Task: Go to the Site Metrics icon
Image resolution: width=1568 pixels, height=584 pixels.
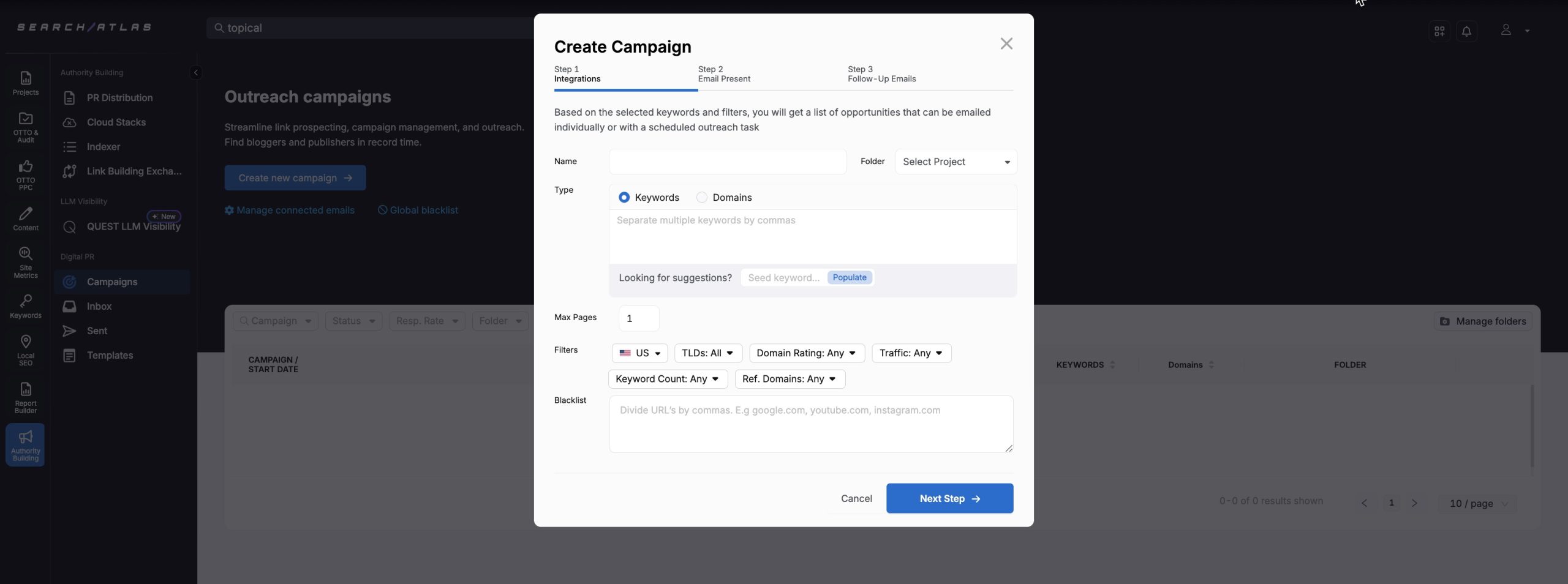Action: pos(25,262)
